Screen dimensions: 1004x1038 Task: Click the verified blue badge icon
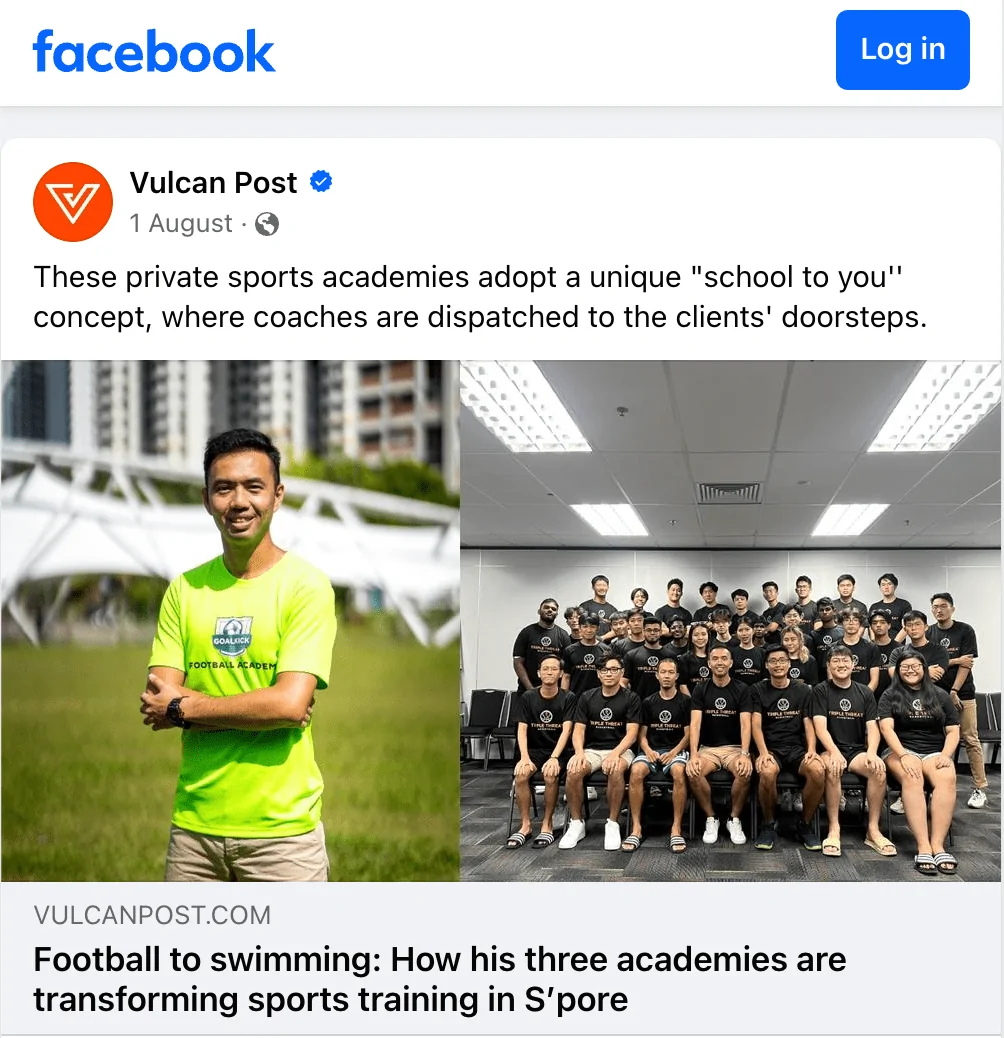point(321,181)
